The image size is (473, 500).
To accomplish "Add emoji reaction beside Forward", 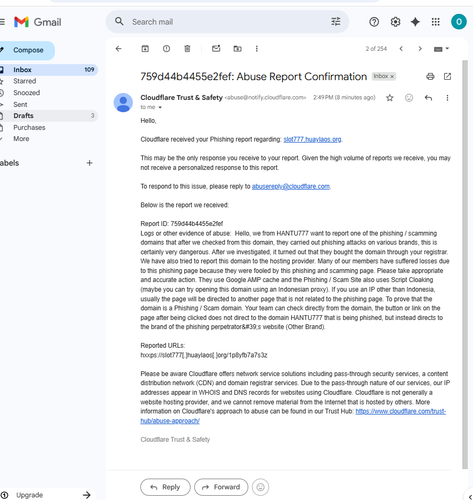I will click(261, 487).
